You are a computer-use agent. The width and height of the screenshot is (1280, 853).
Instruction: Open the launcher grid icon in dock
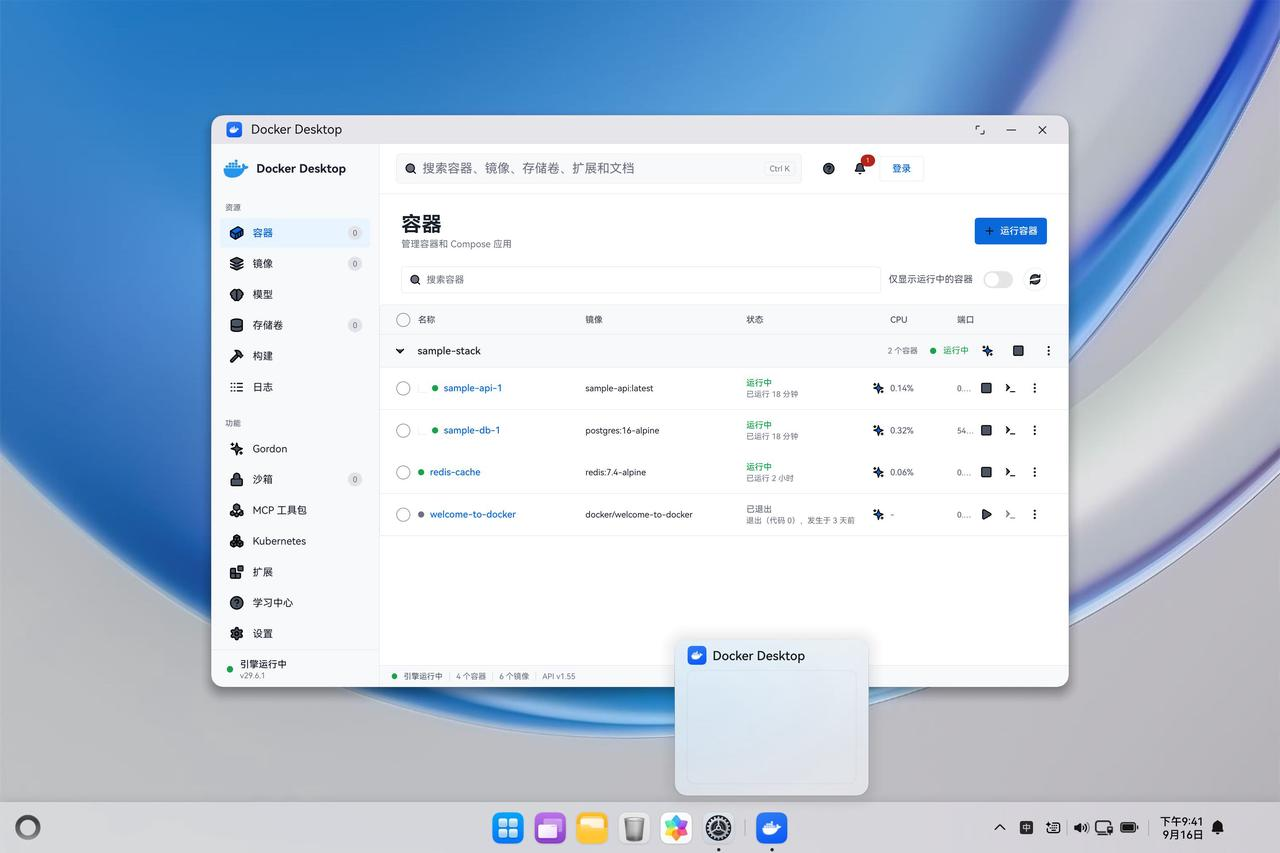coord(508,828)
